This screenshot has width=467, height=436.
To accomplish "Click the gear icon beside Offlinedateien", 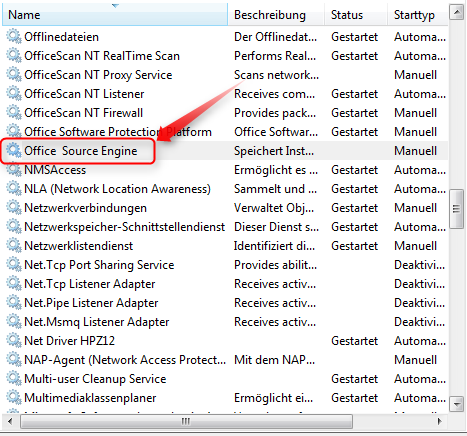I will [x=14, y=36].
